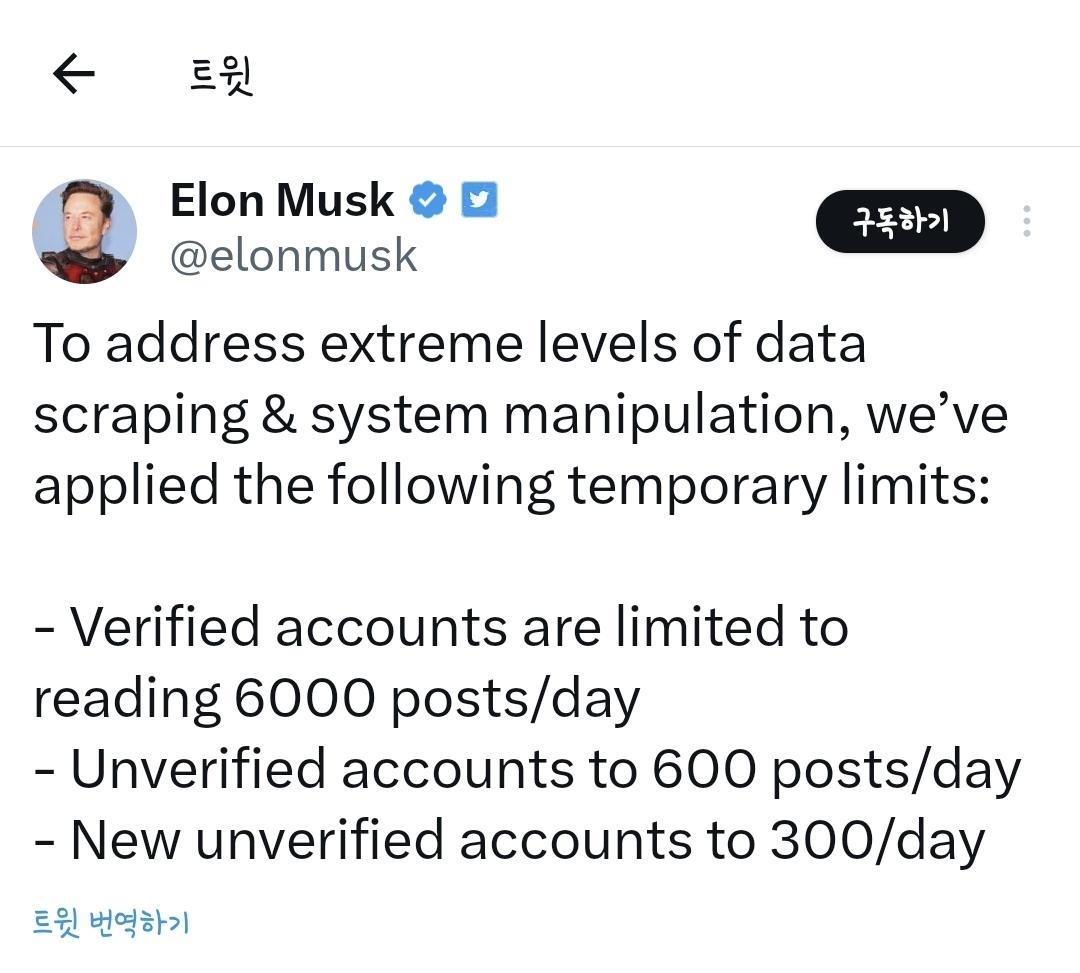Click the blue verified checkmark badge
Screen dimensions: 1080x973
pos(428,200)
